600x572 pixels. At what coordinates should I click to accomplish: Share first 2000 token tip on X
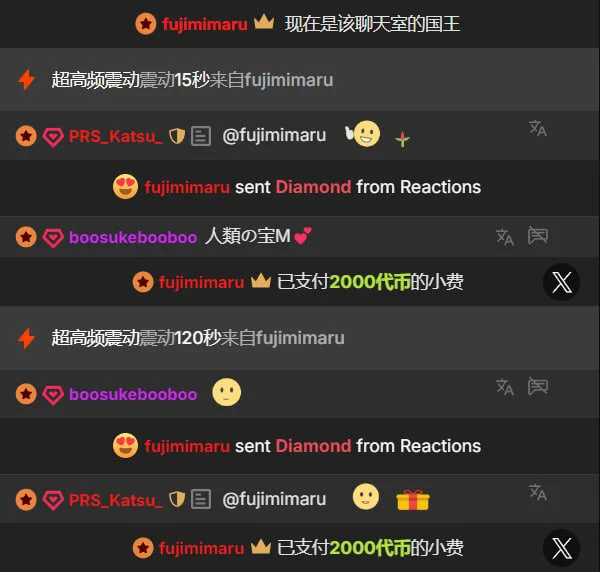click(562, 282)
